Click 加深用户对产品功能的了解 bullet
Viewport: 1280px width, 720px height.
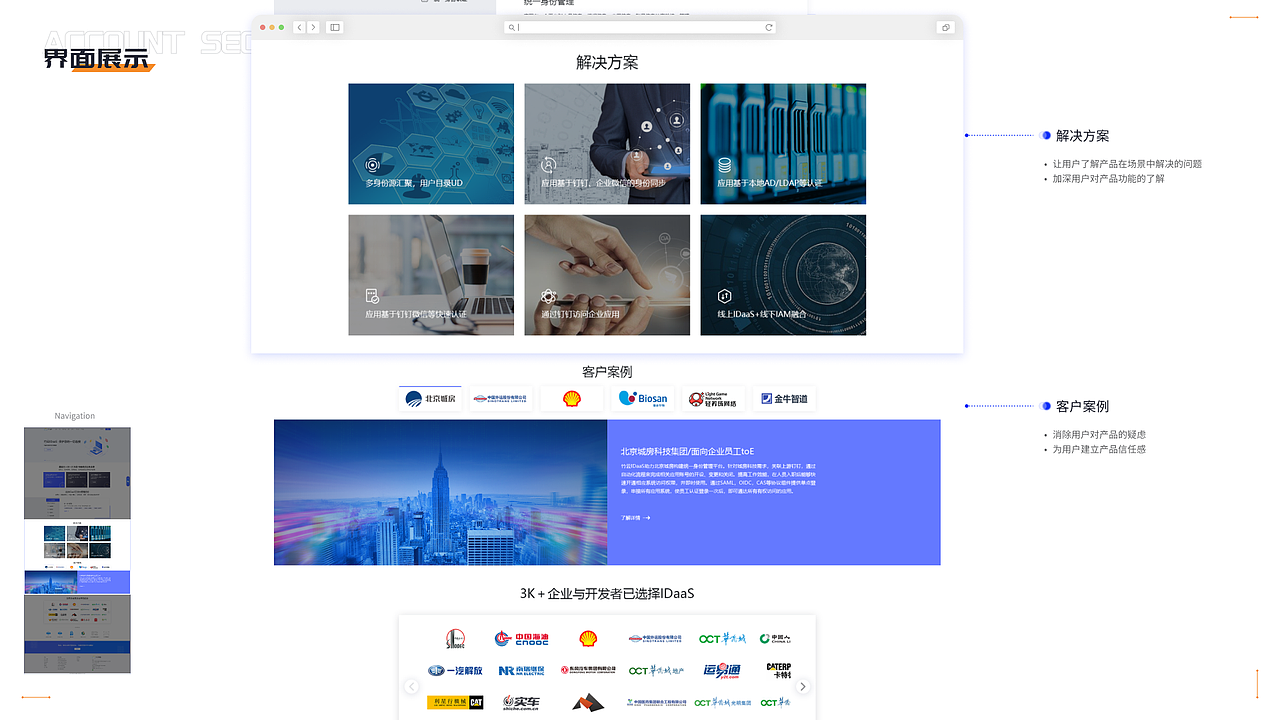click(1108, 179)
